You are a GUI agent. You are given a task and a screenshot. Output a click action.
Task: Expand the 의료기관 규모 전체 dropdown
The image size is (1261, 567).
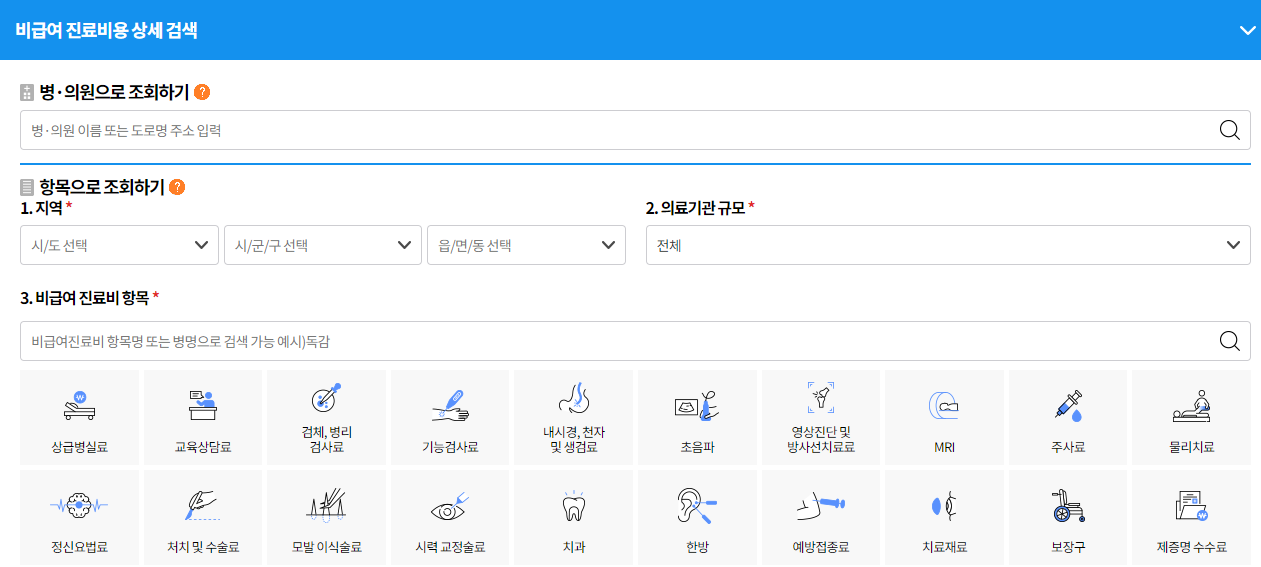tap(948, 245)
